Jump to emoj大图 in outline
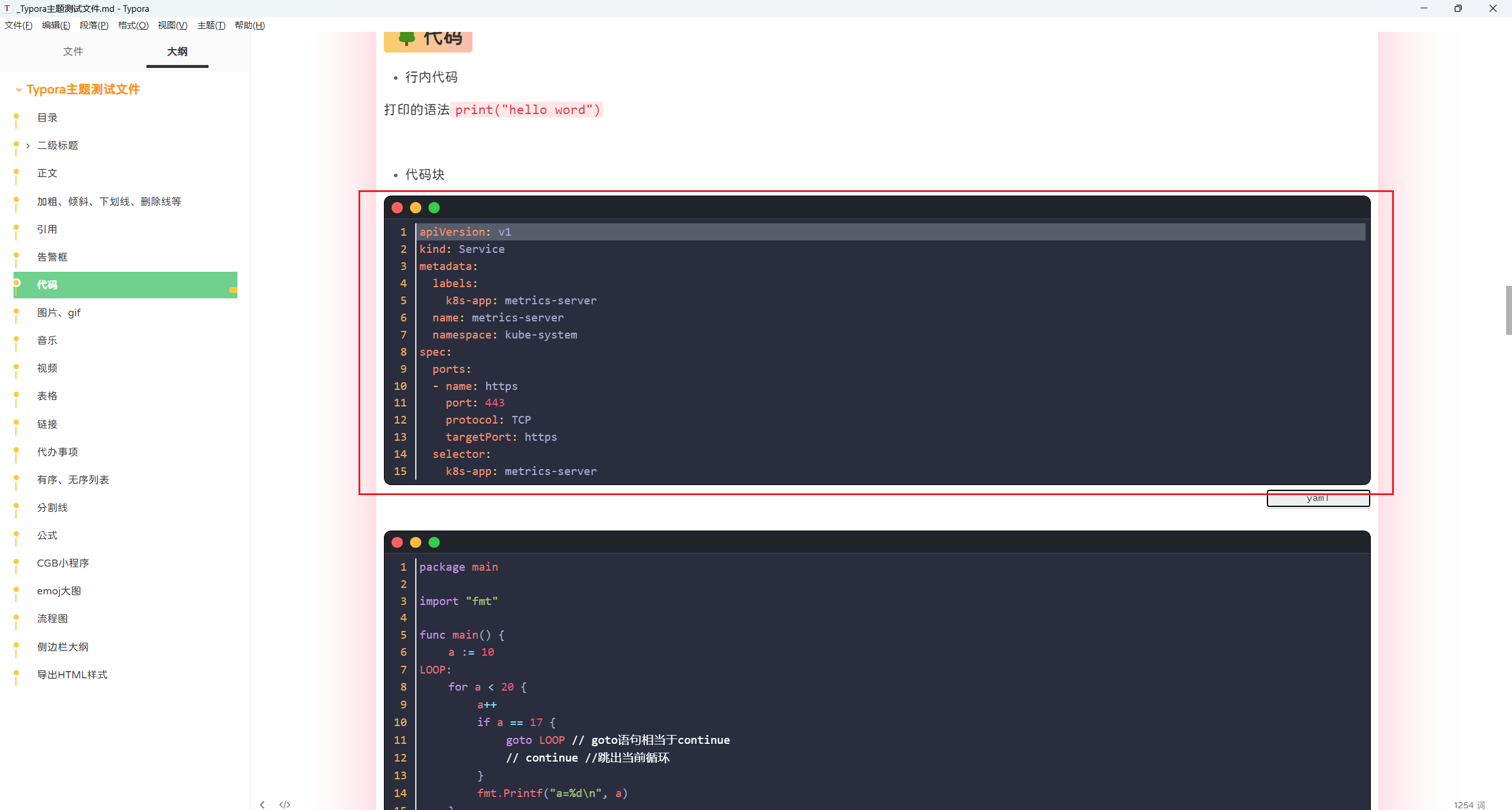1512x810 pixels. tap(59, 591)
